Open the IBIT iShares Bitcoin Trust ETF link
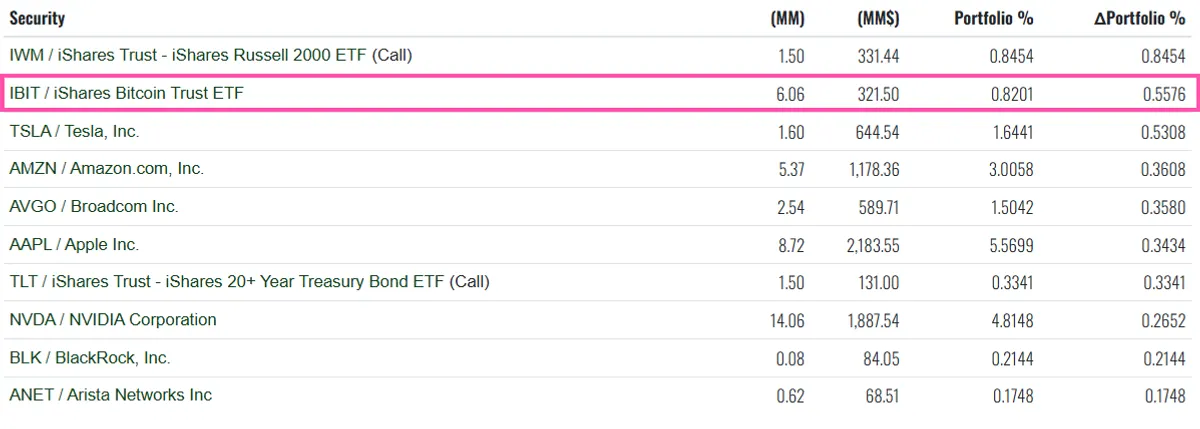The image size is (1200, 429). pos(126,94)
